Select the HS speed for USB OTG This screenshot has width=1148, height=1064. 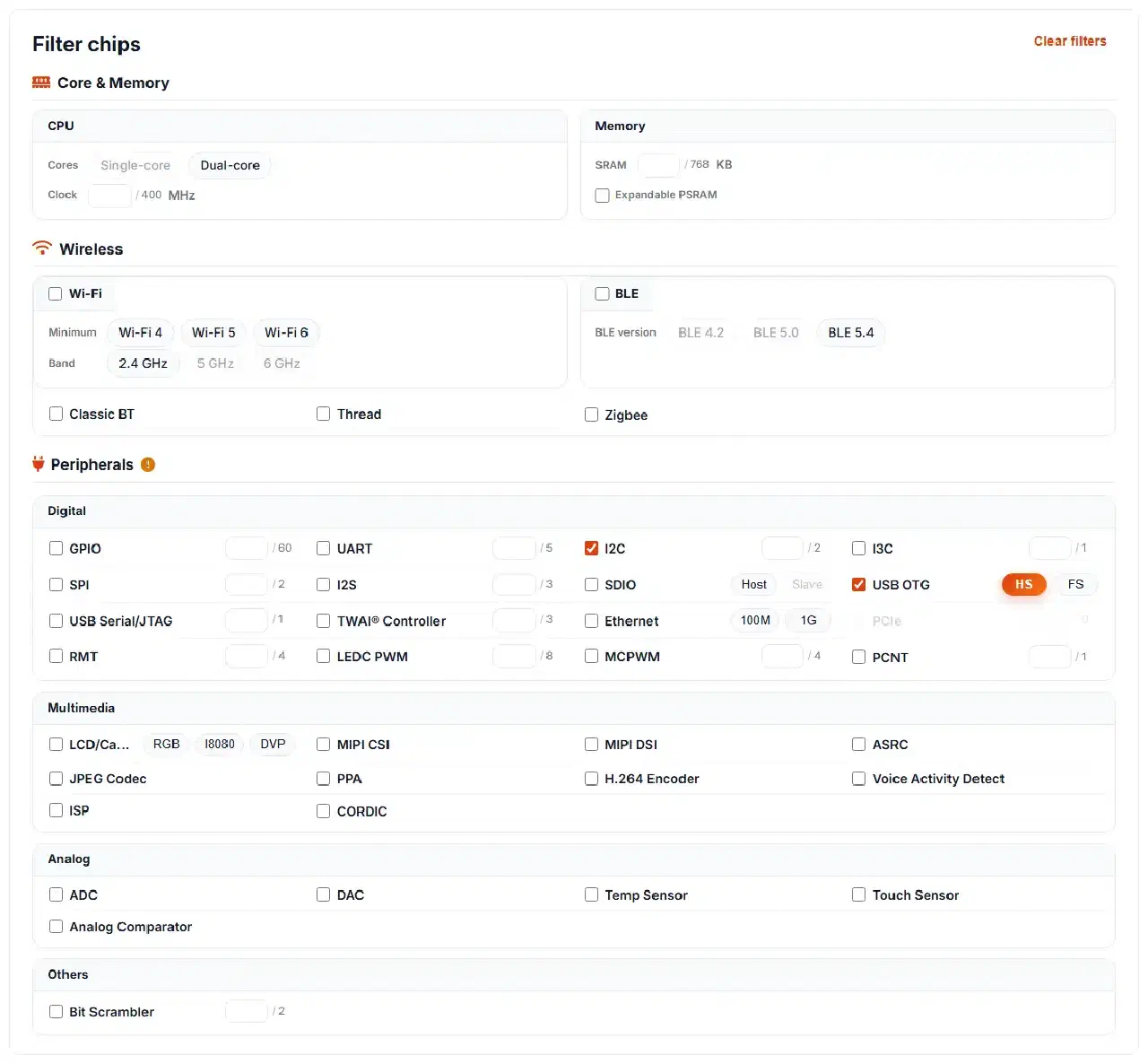point(1024,585)
